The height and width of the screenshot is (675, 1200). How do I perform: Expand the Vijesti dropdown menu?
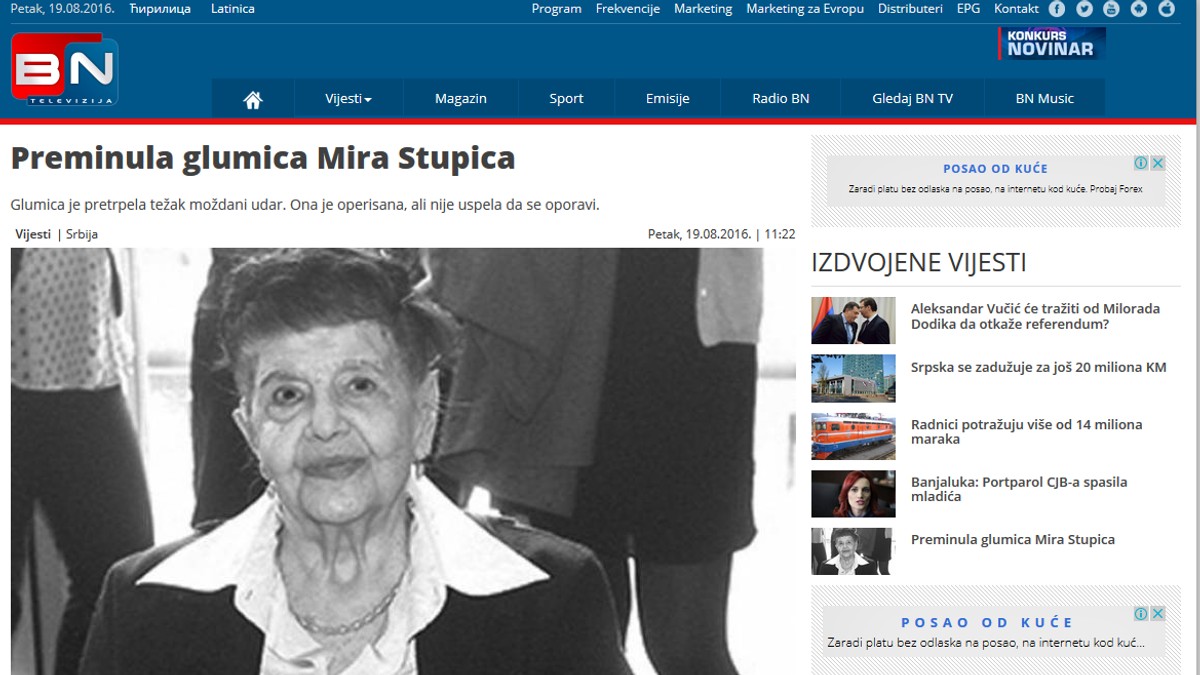click(x=347, y=97)
